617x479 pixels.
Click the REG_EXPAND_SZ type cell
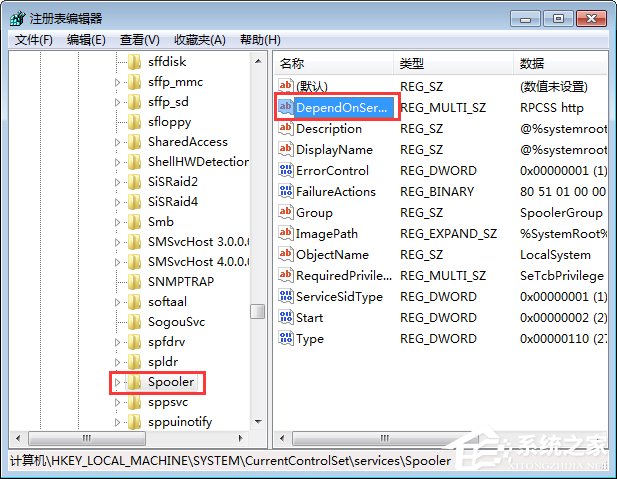(448, 234)
